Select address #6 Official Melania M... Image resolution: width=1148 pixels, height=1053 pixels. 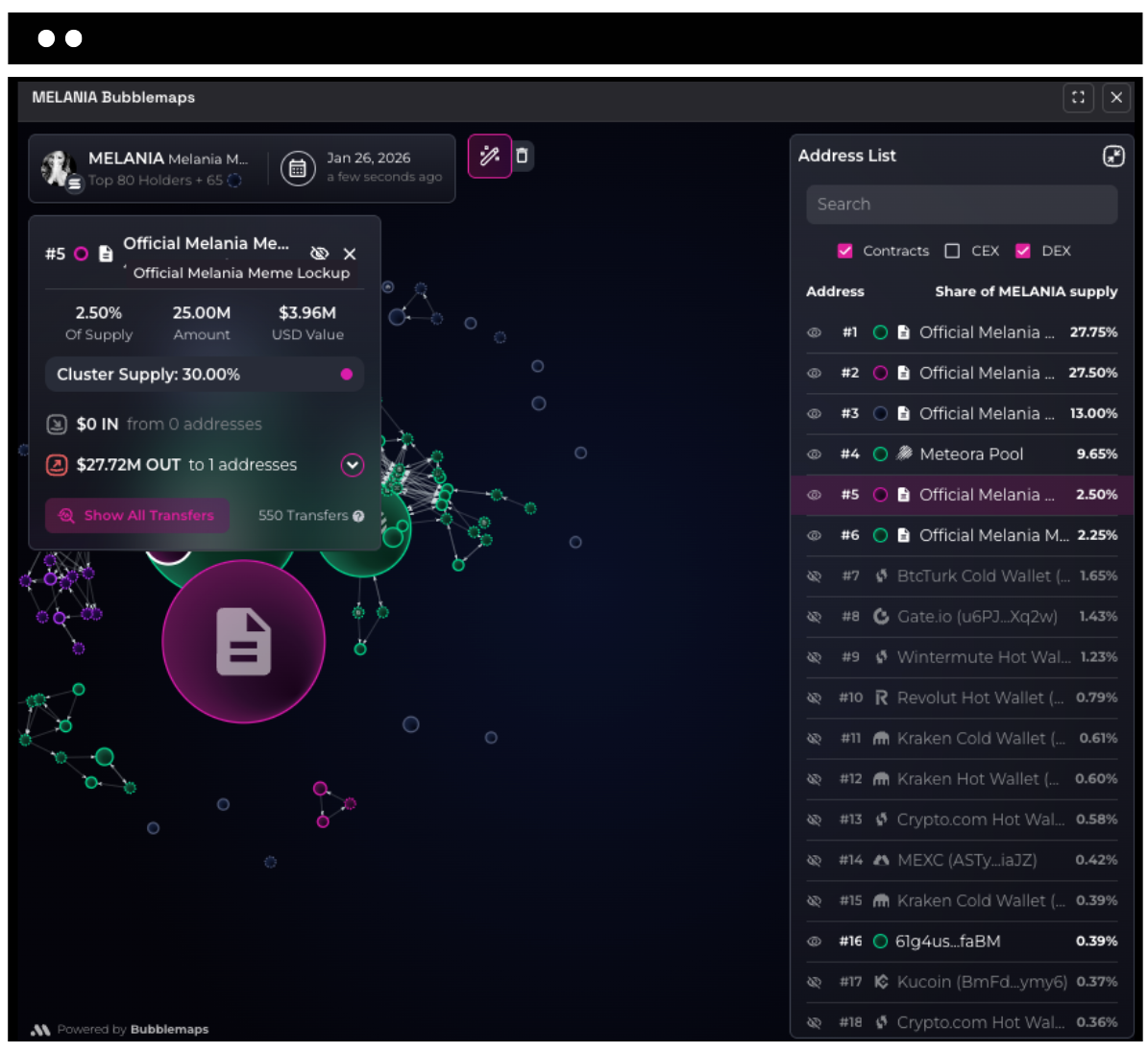coord(962,535)
